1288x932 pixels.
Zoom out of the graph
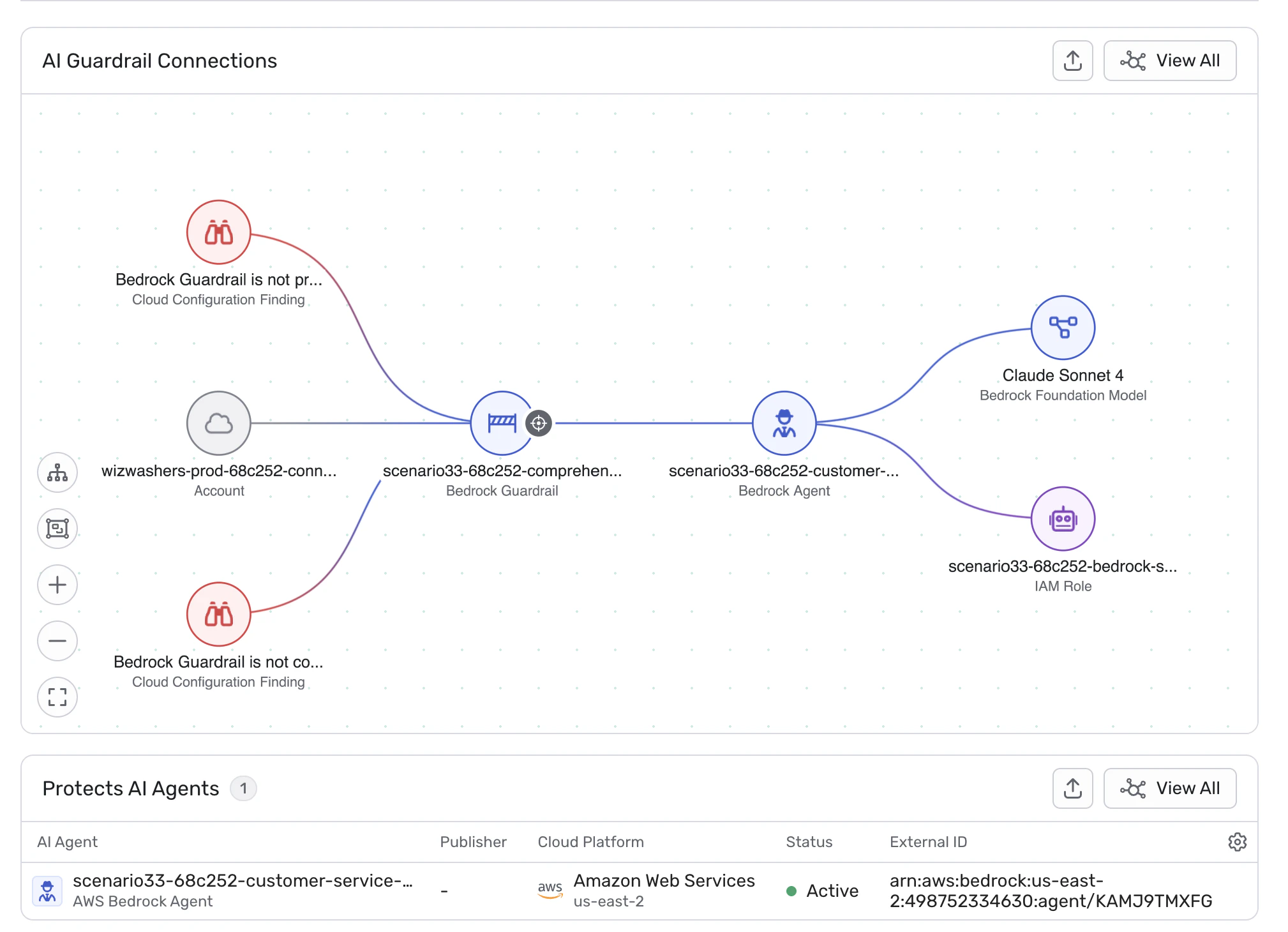click(x=57, y=641)
